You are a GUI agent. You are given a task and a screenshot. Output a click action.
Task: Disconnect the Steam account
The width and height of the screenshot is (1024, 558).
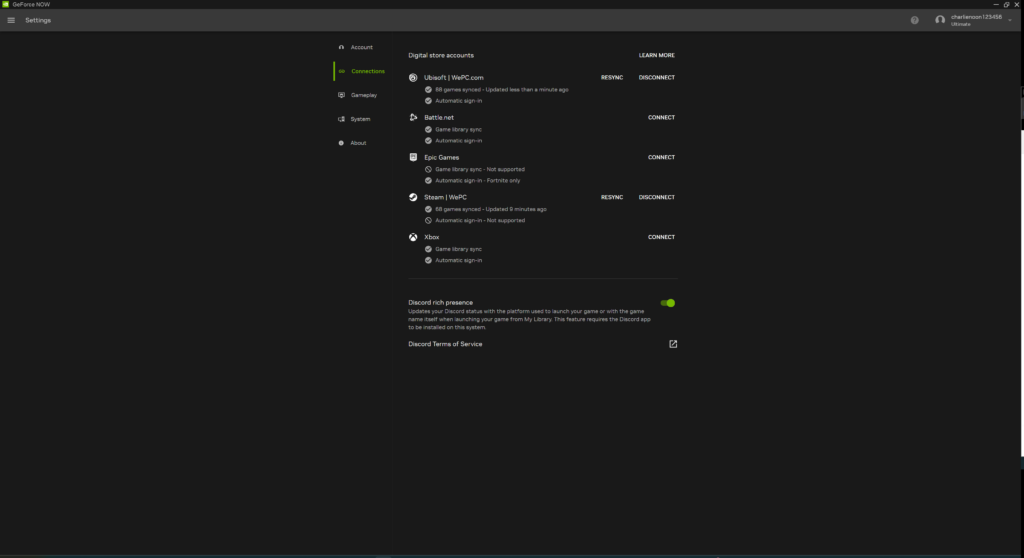click(656, 198)
